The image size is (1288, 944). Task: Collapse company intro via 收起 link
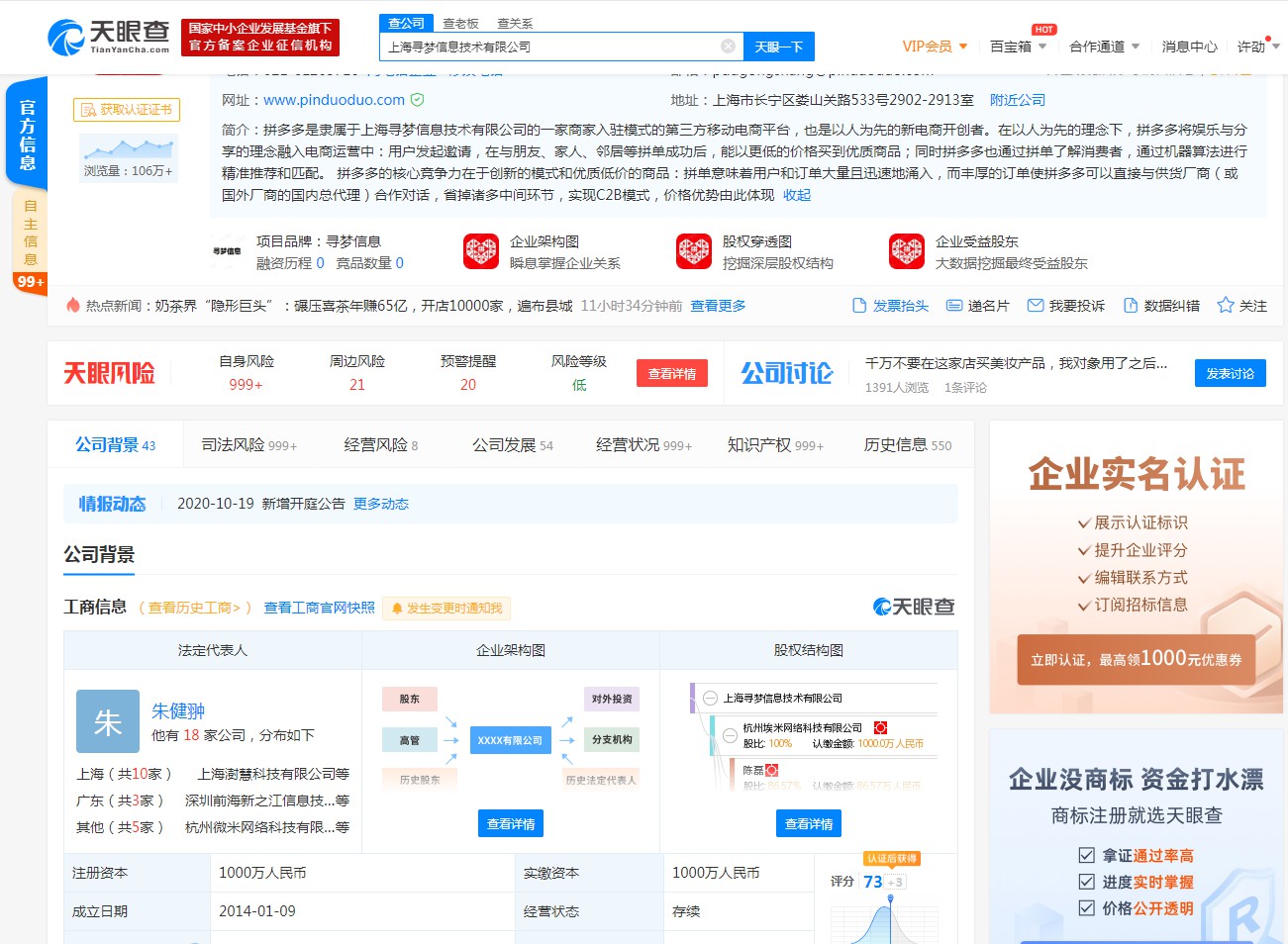[x=797, y=195]
